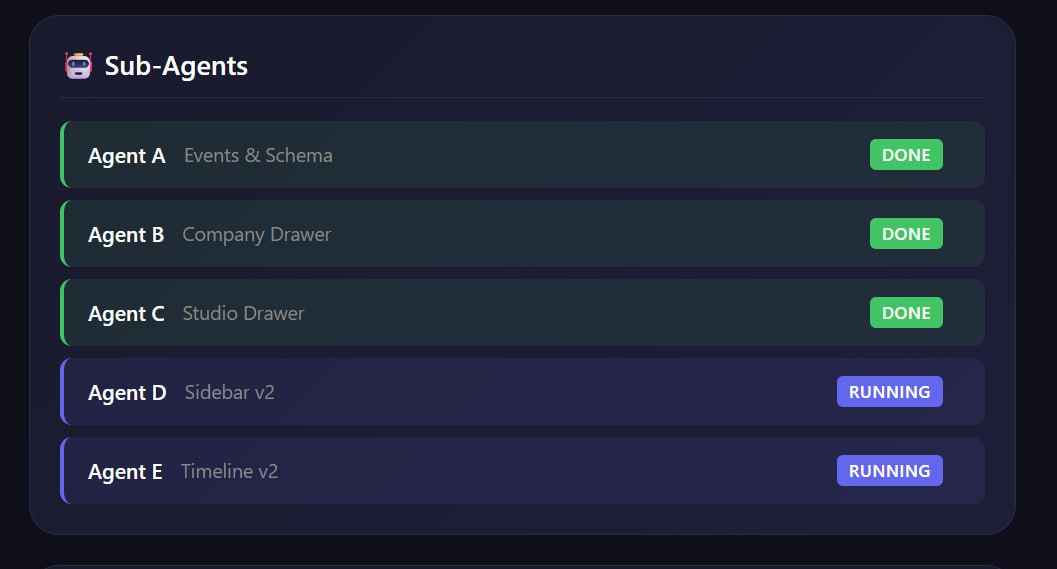Select the Agent D name label
The height and width of the screenshot is (569, 1057).
point(127,393)
